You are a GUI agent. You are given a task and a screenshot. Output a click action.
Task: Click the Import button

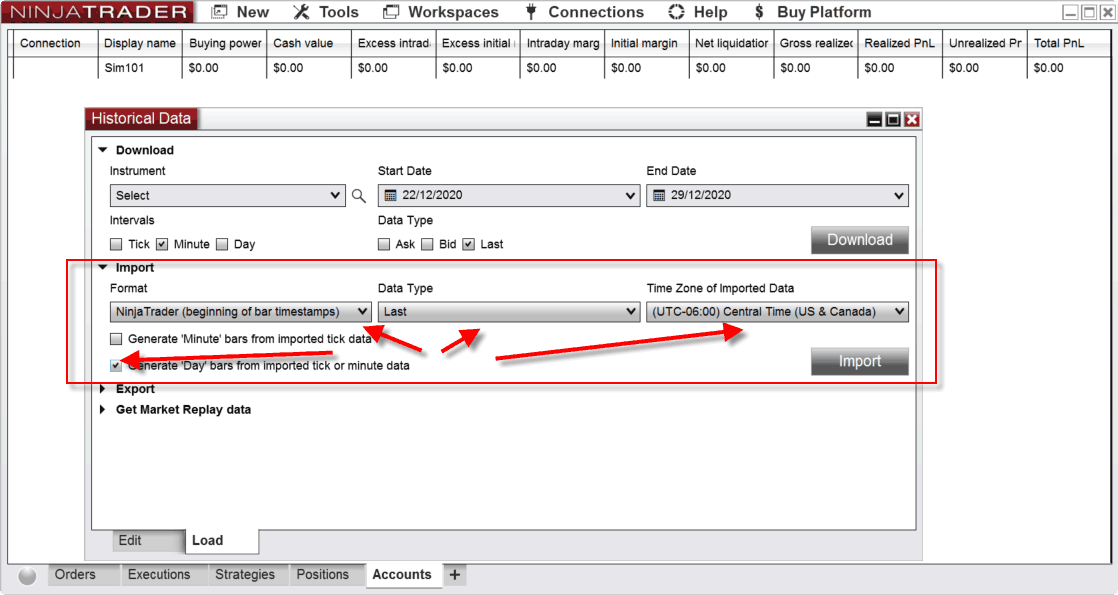[x=859, y=362]
